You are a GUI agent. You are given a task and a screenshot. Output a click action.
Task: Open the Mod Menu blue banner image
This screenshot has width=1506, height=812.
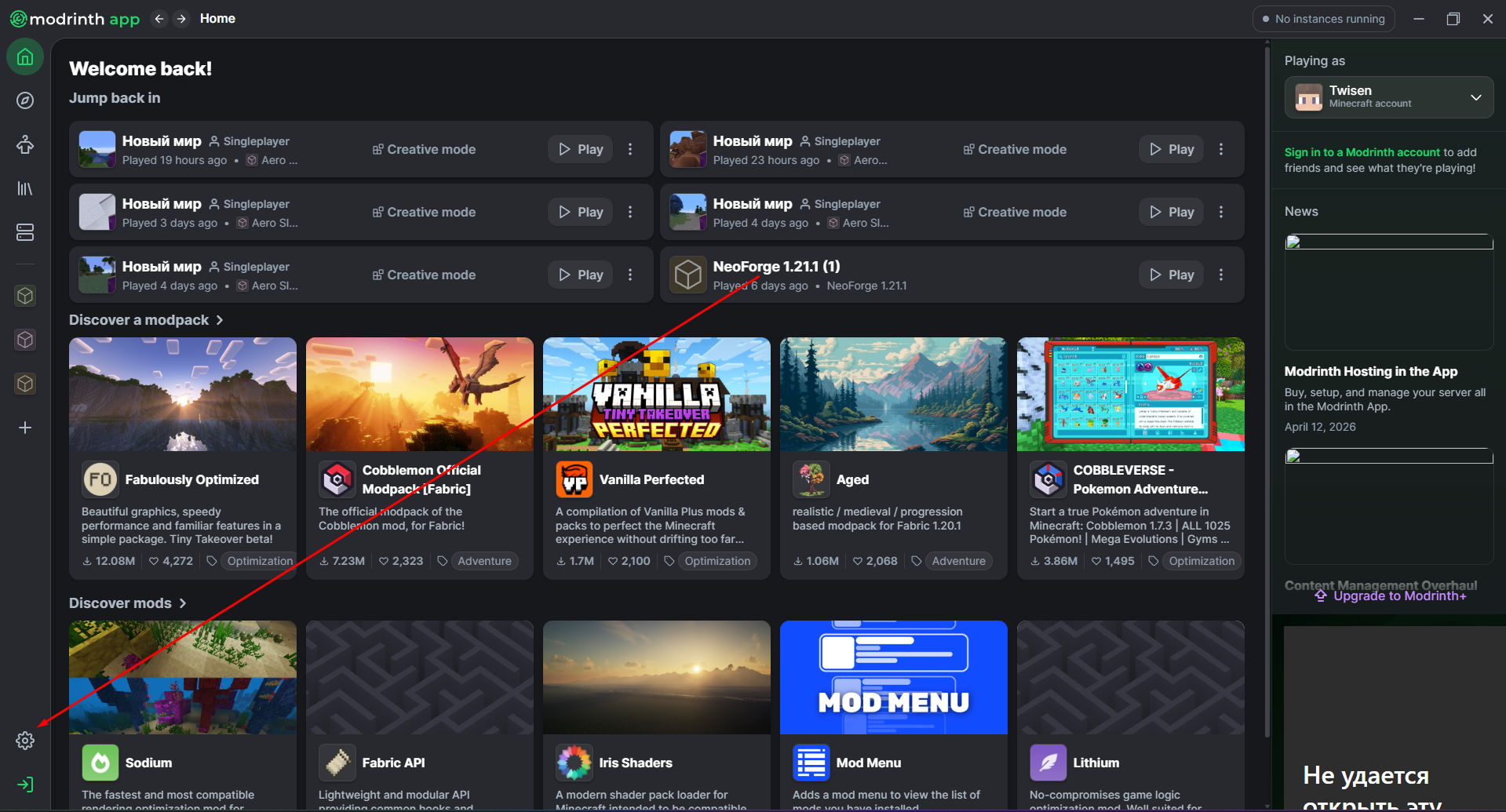pos(894,678)
